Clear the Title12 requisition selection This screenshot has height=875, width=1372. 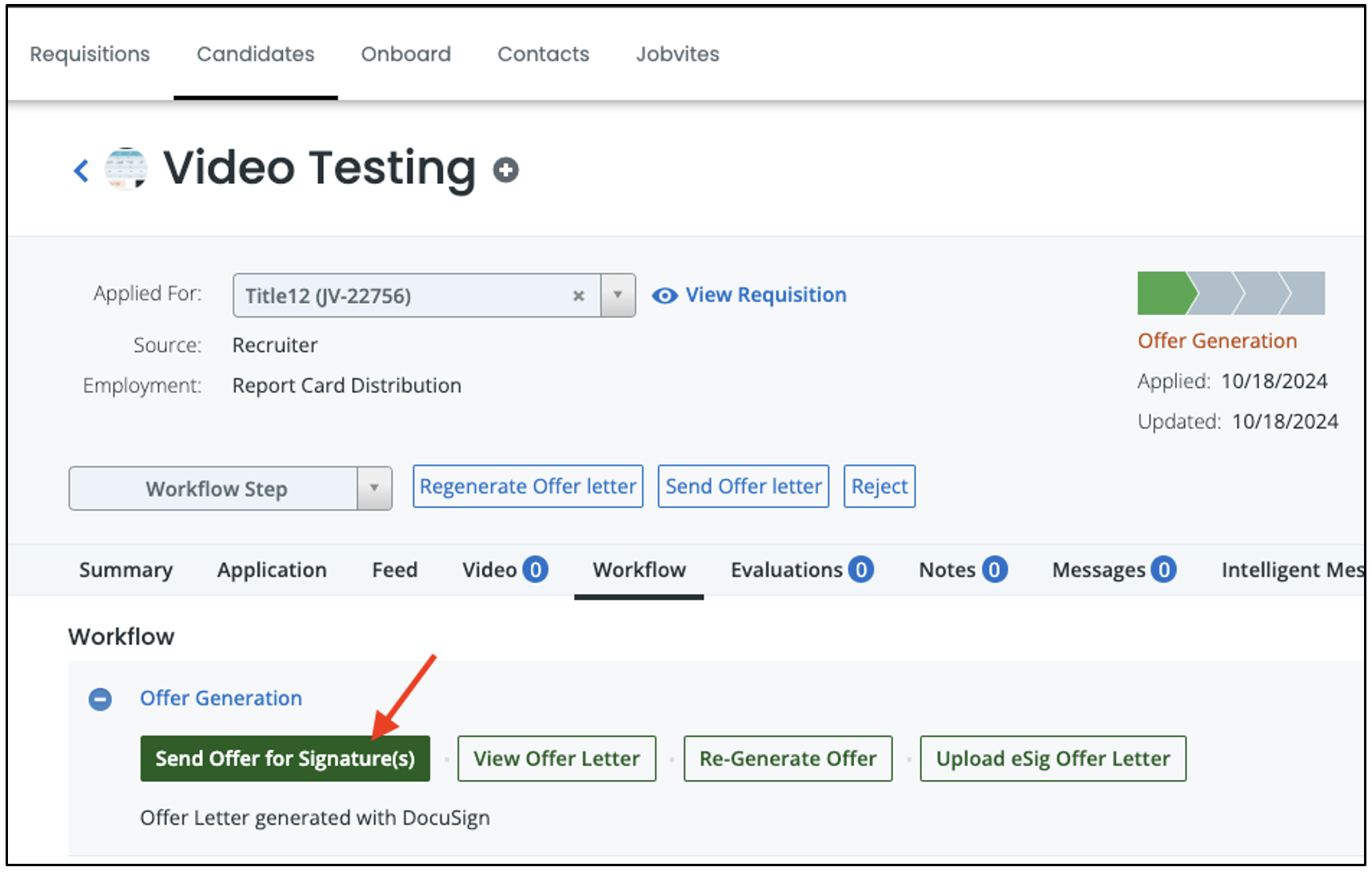[x=578, y=296]
